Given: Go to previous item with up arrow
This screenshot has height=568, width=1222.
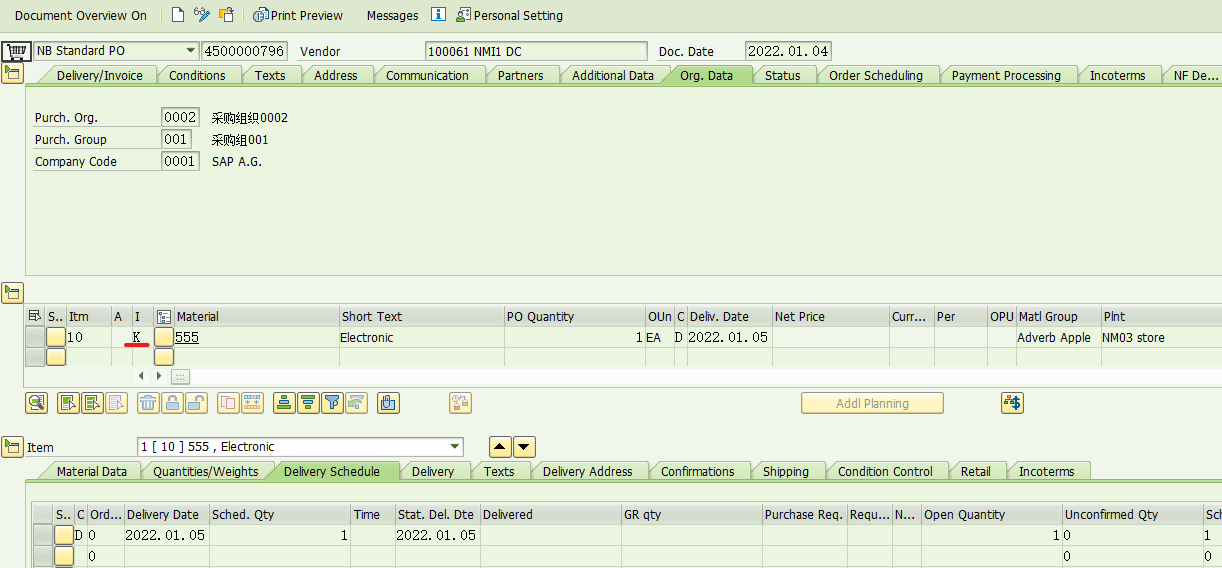Looking at the screenshot, I should [500, 447].
